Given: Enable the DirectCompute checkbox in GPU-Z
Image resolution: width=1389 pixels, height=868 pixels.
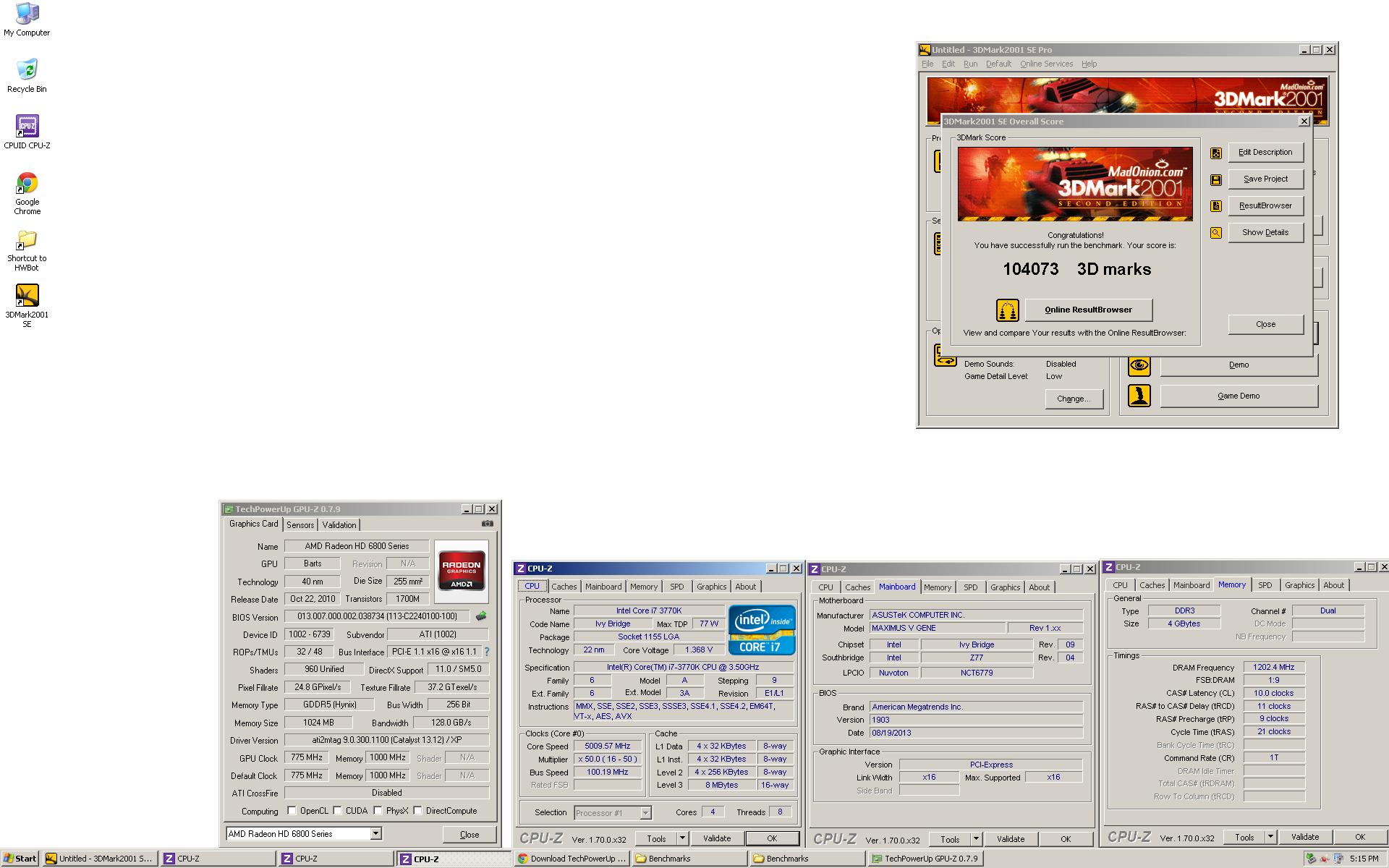Looking at the screenshot, I should (417, 810).
